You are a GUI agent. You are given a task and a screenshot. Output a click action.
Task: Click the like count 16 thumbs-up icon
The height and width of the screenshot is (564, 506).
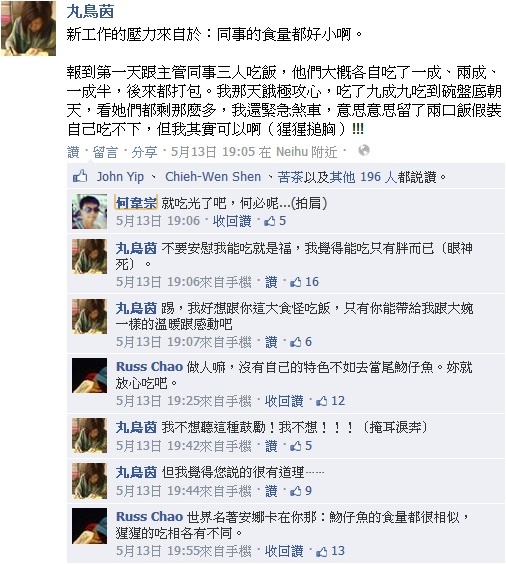tap(295, 282)
